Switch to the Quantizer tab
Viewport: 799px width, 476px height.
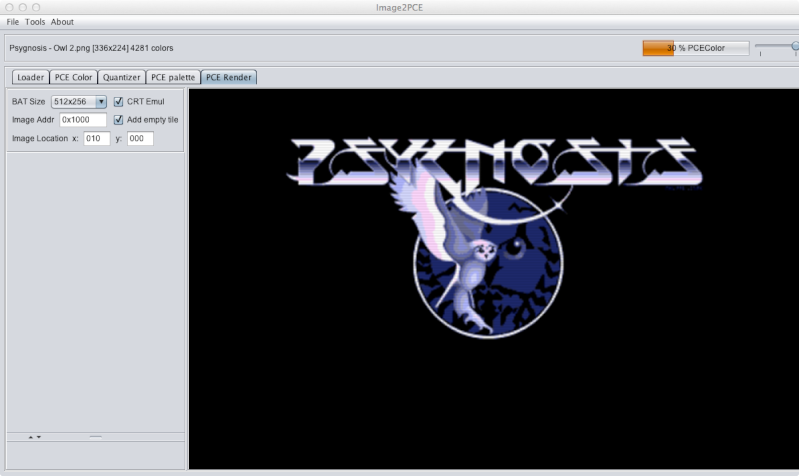coord(121,77)
